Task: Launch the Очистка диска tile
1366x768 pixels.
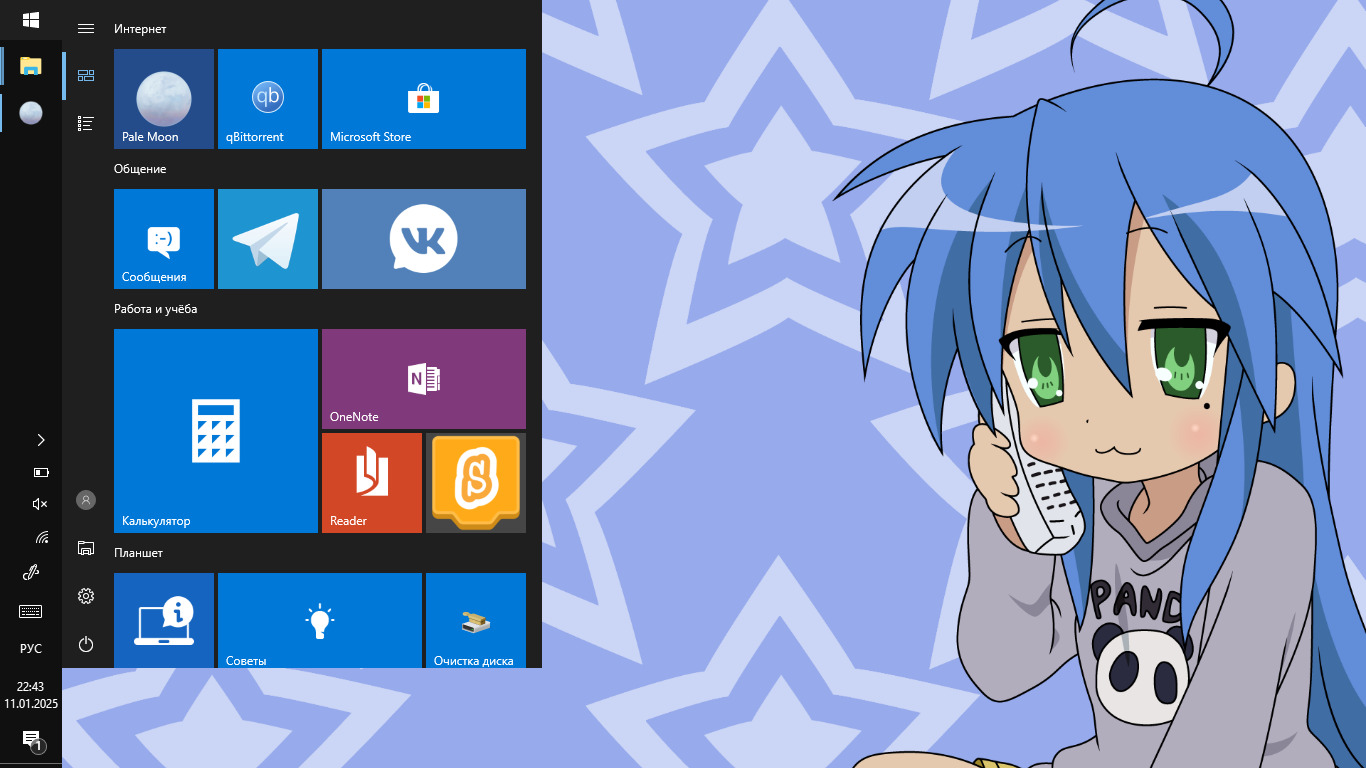Action: pos(476,620)
